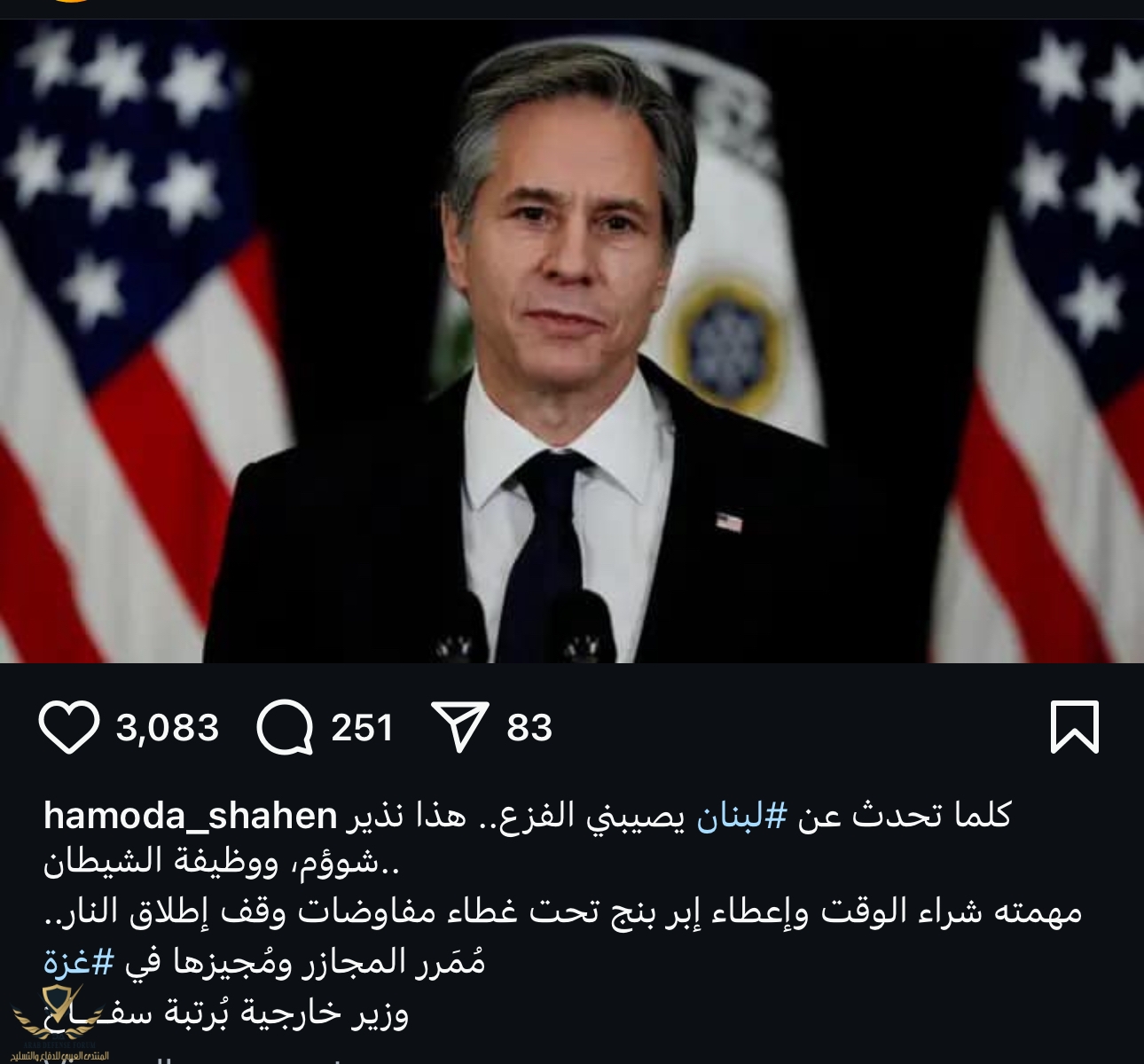Tap the 83 shares count
The image size is (1144, 1064).
(x=529, y=727)
